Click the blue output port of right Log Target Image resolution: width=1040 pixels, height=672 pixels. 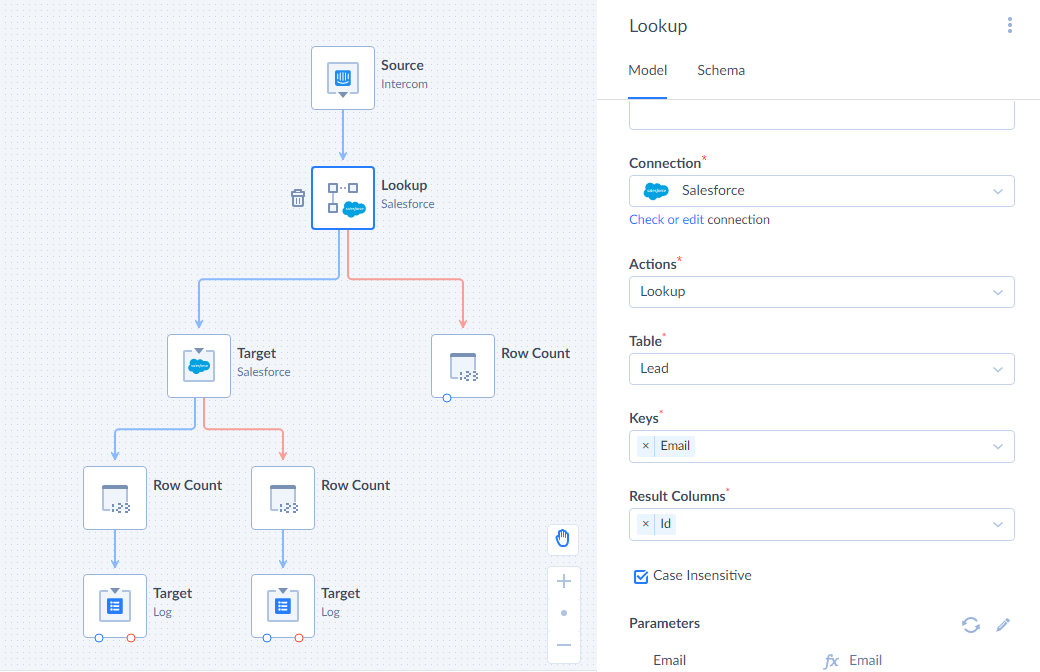pos(267,638)
